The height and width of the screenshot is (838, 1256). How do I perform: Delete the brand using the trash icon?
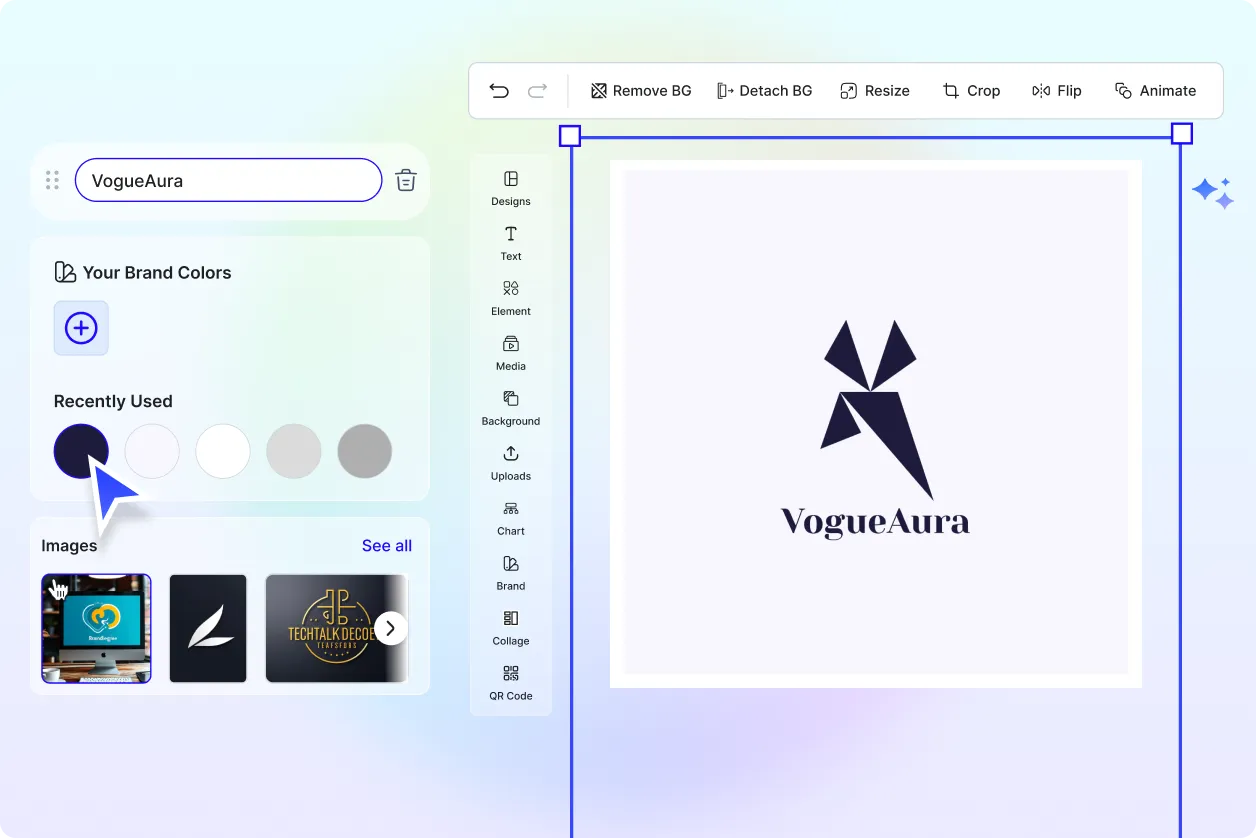406,181
